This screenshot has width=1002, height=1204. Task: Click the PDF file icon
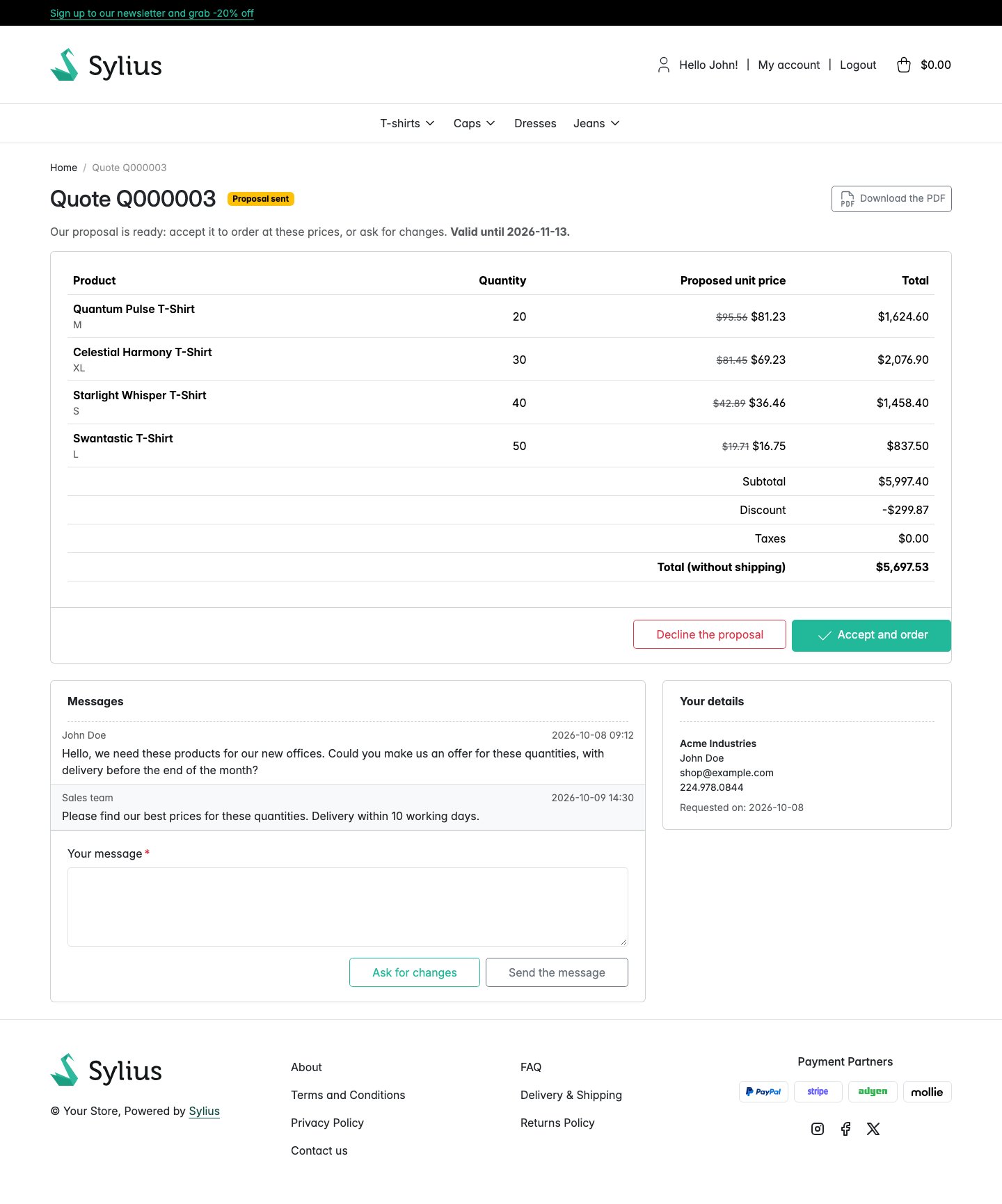pos(848,199)
